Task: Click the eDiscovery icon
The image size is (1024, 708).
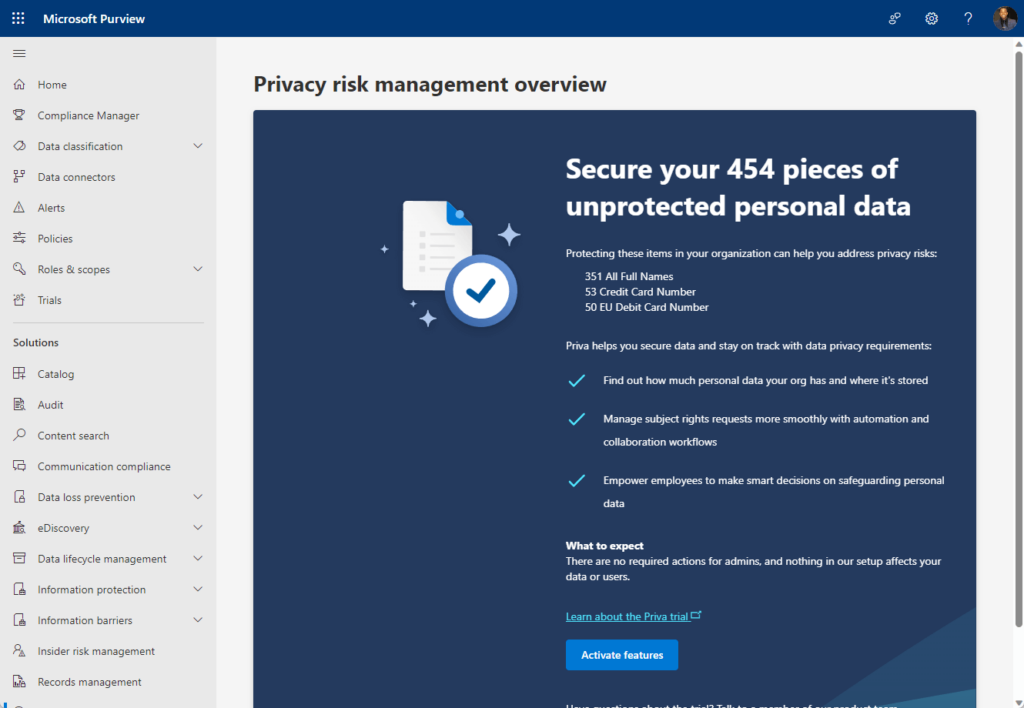Action: pyautogui.click(x=19, y=527)
